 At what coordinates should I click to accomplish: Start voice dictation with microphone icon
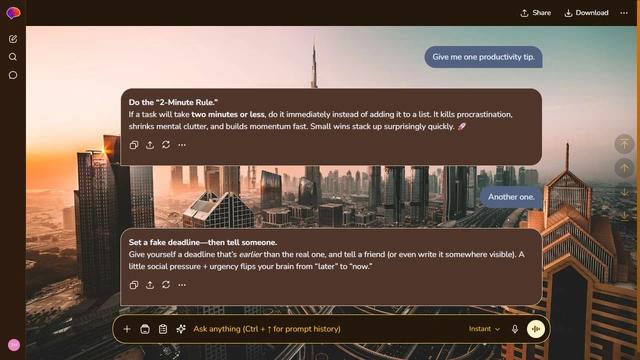[515, 329]
